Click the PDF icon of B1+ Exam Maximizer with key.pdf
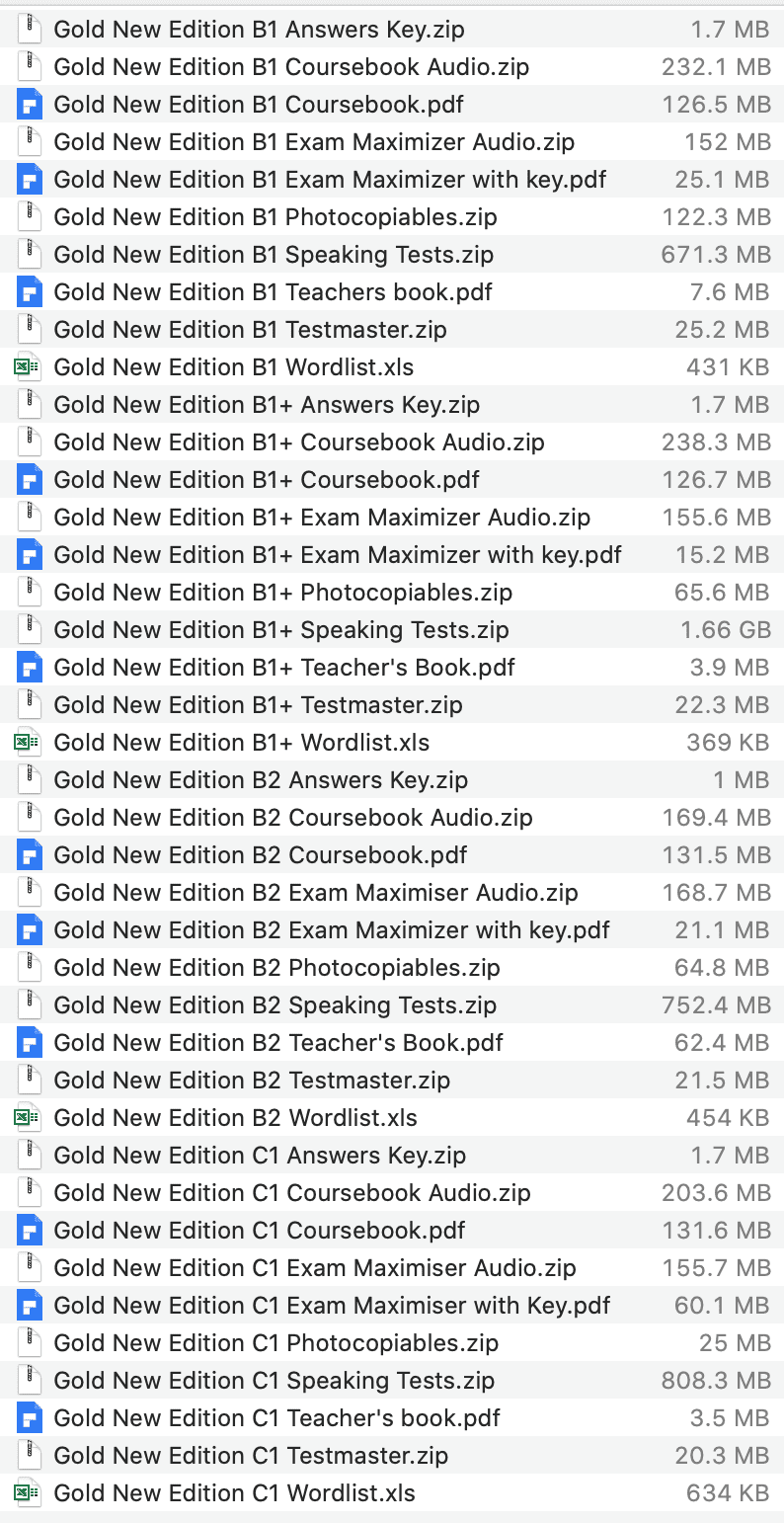 click(x=30, y=555)
